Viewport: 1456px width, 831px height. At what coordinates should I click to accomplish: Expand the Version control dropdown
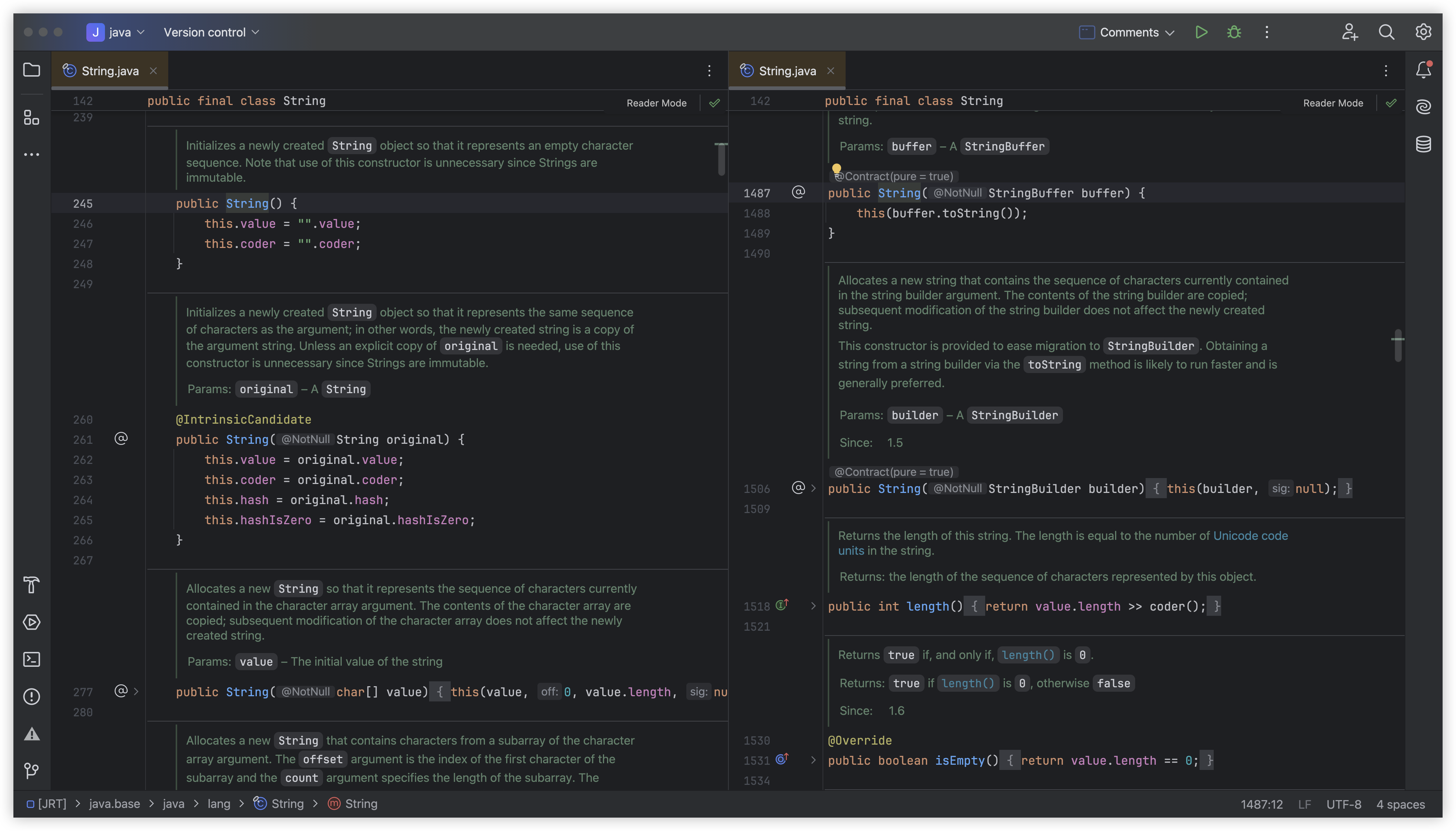coord(211,32)
